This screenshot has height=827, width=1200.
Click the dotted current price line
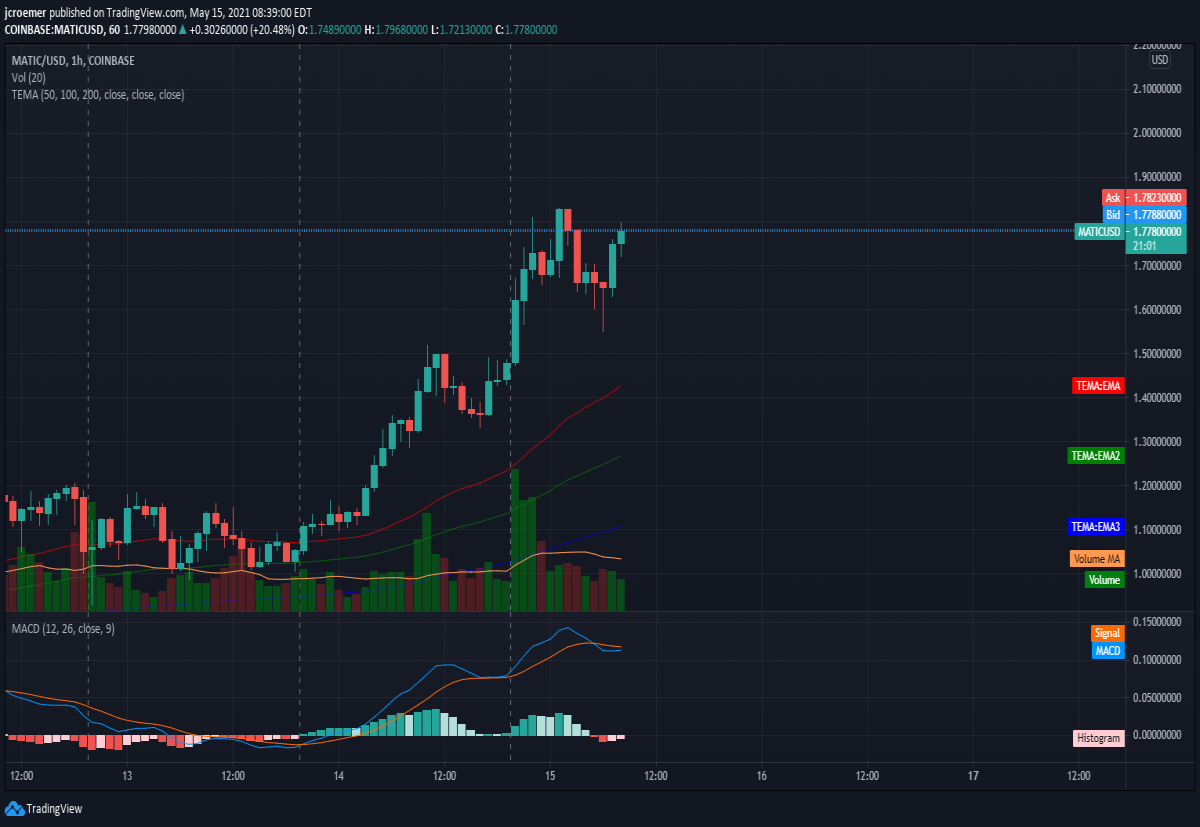tap(540, 231)
